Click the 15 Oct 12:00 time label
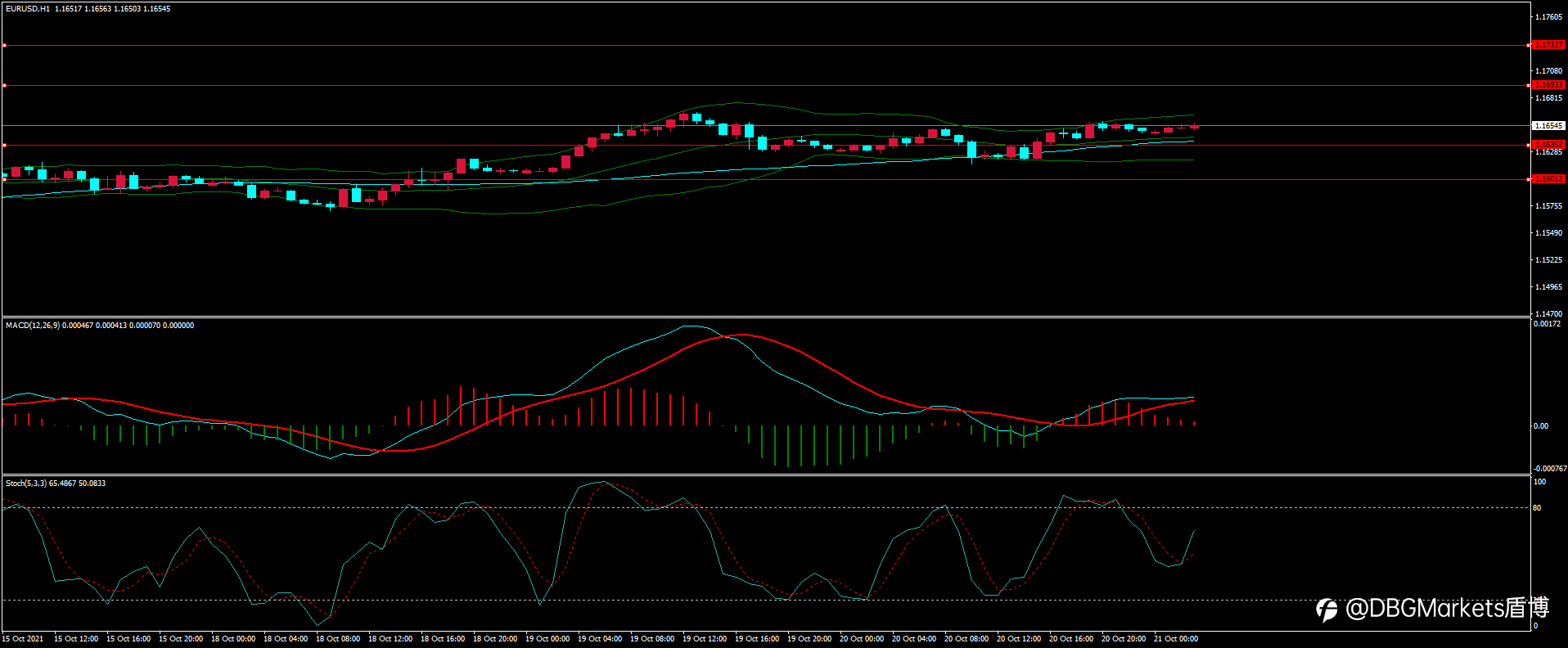Screen dimensions: 1568x648 point(76,639)
